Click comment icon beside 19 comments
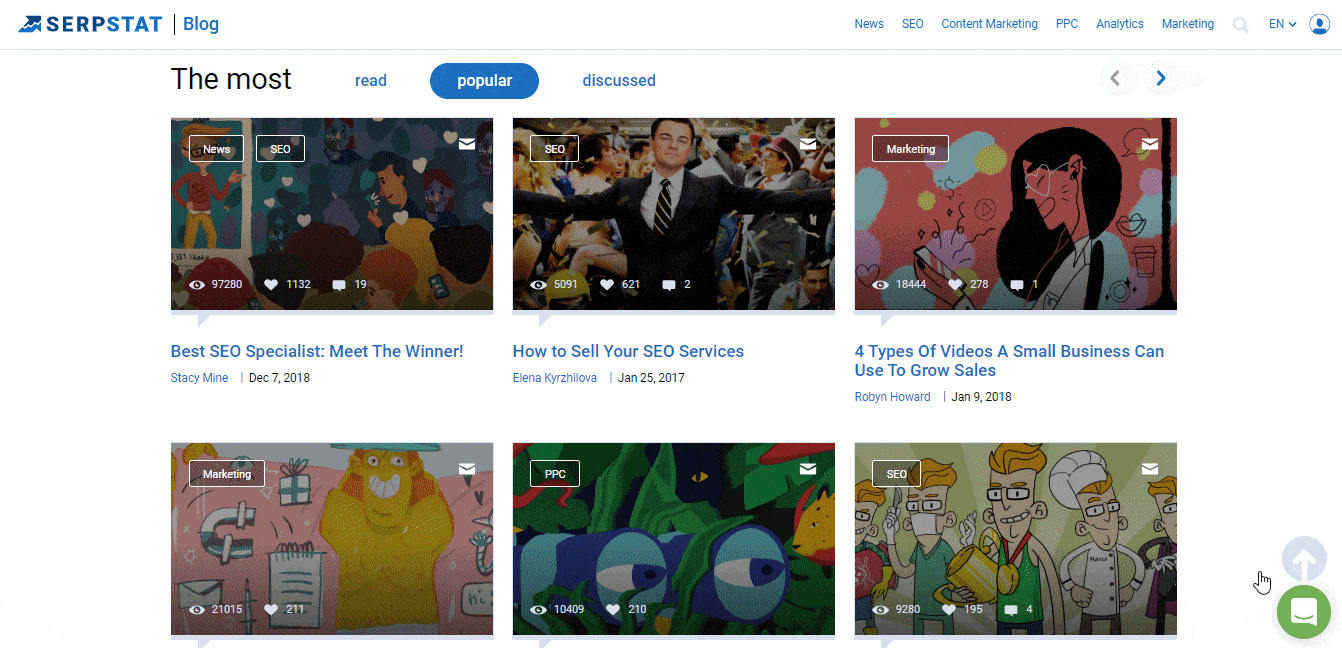Viewport: 1342px width, 648px height. pos(339,285)
